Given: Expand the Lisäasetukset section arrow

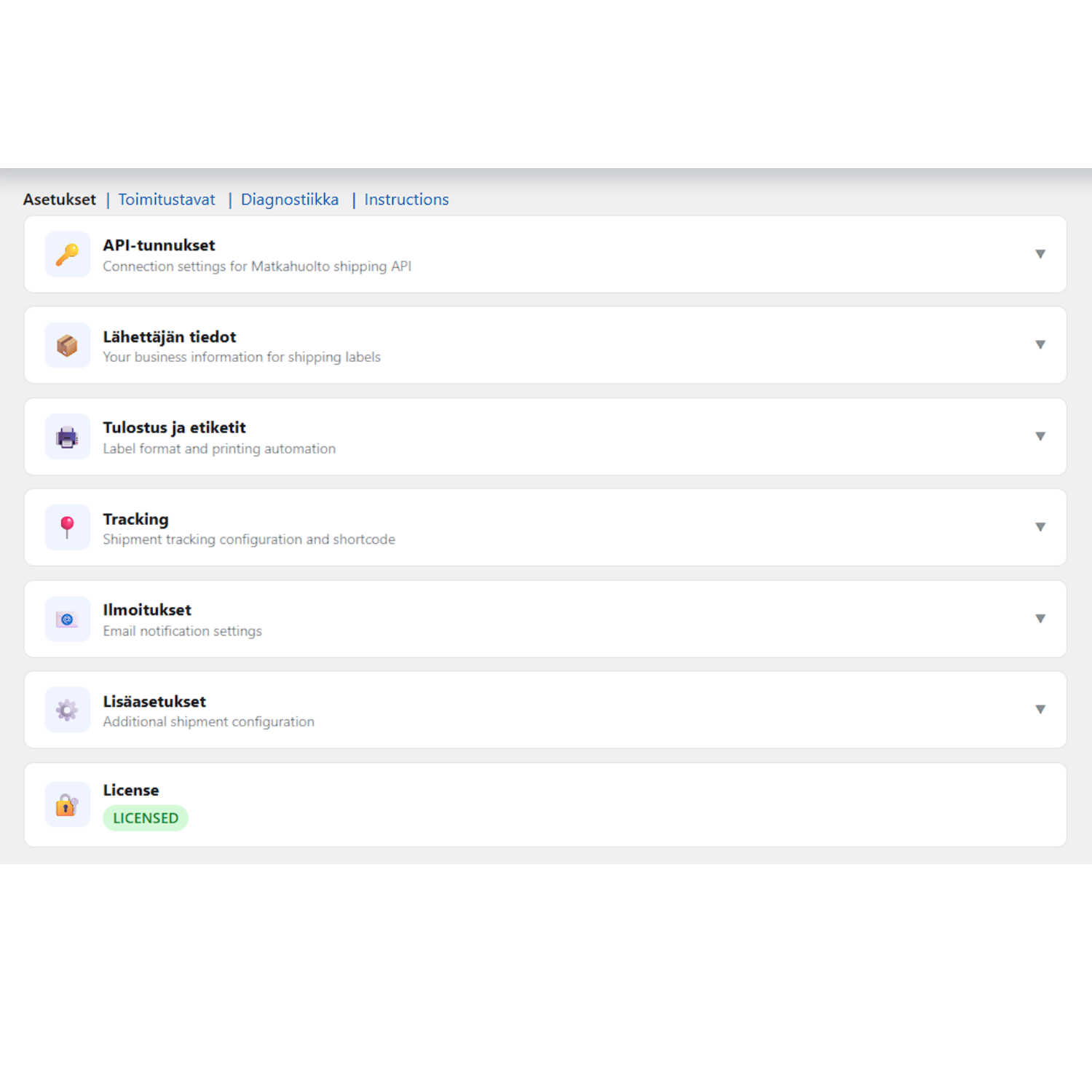Looking at the screenshot, I should pyautogui.click(x=1040, y=710).
